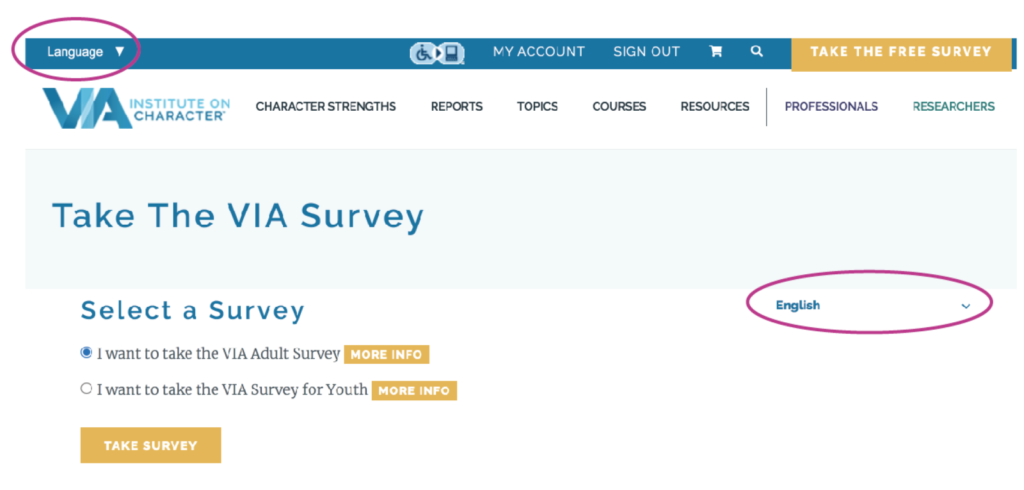Select the VIA Adult Survey option

pyautogui.click(x=86, y=353)
